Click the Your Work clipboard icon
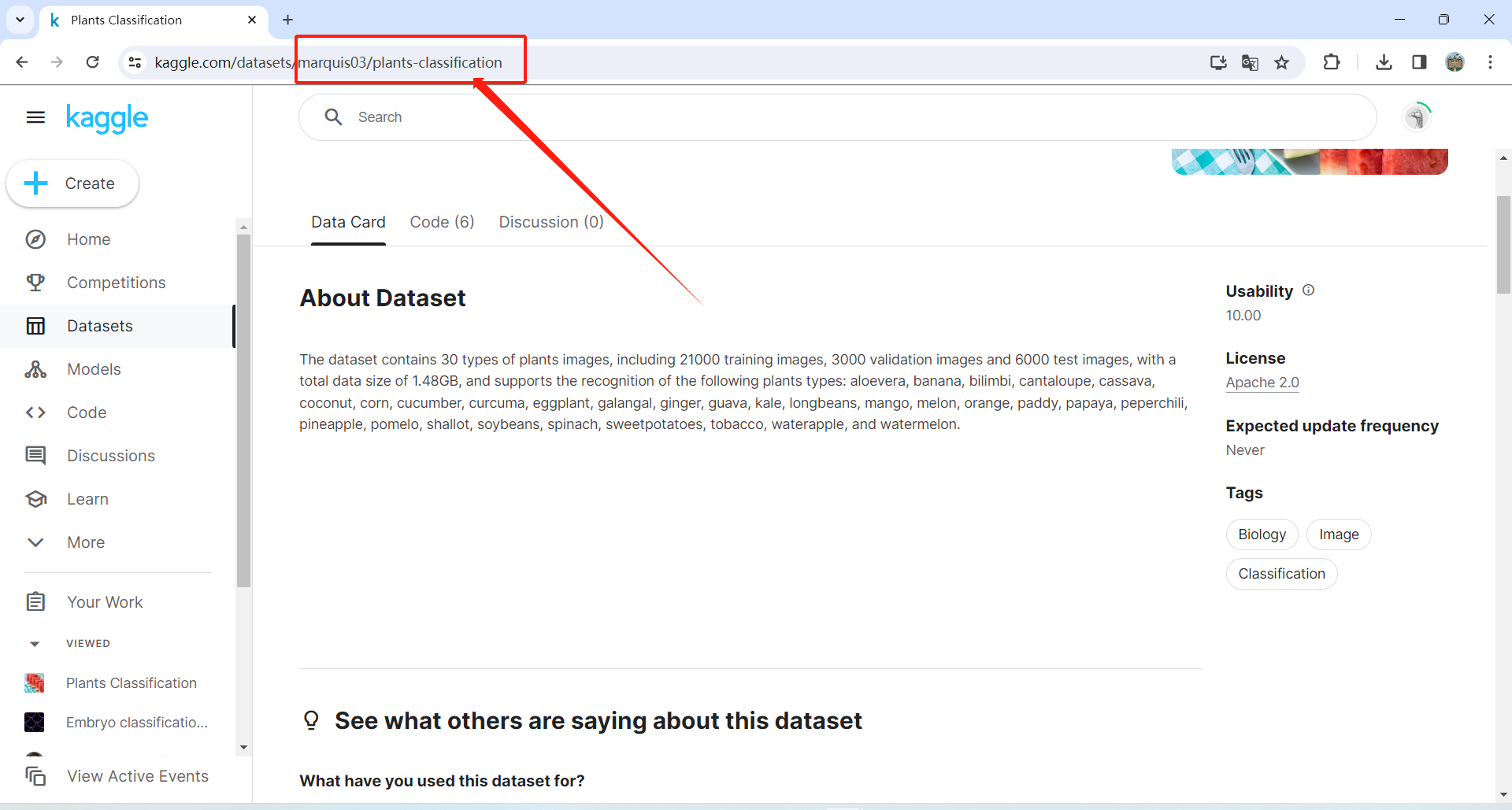The image size is (1512, 810). pos(35,602)
